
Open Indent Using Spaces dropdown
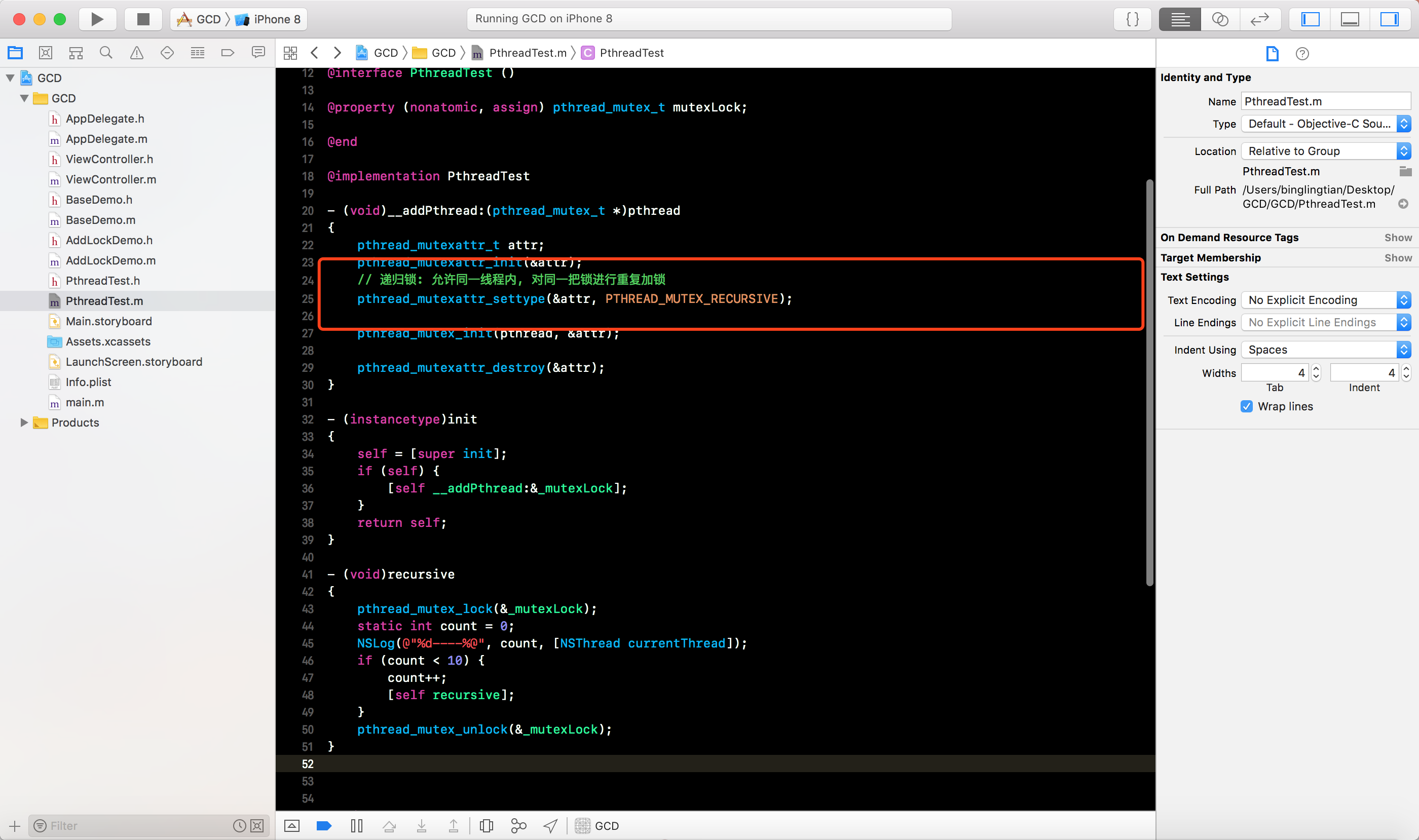click(1326, 349)
